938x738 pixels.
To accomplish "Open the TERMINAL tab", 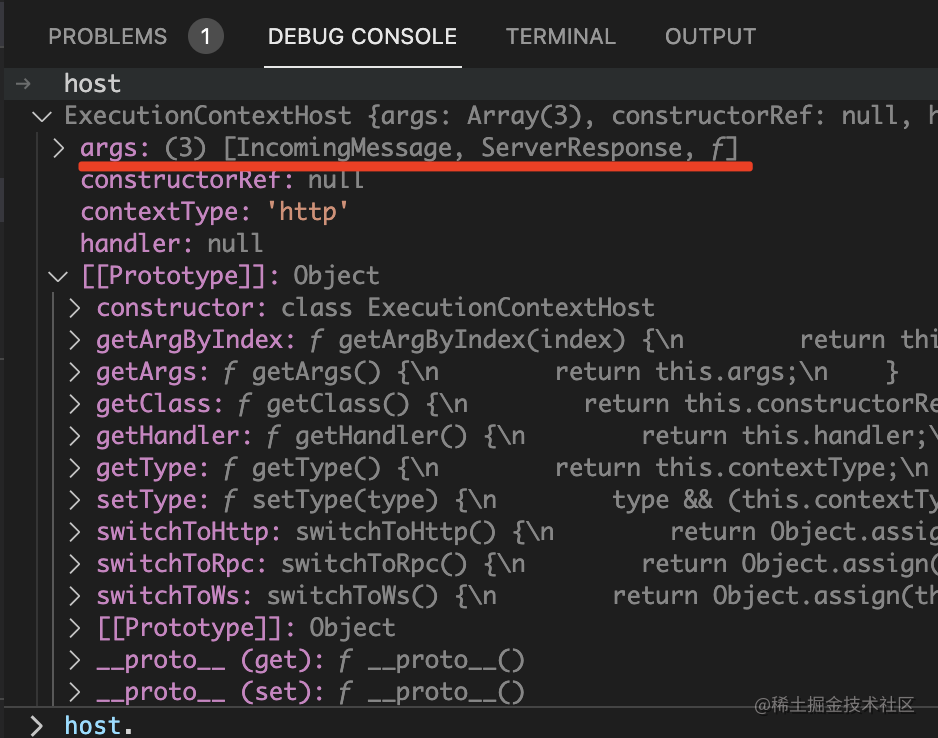I will tap(560, 37).
